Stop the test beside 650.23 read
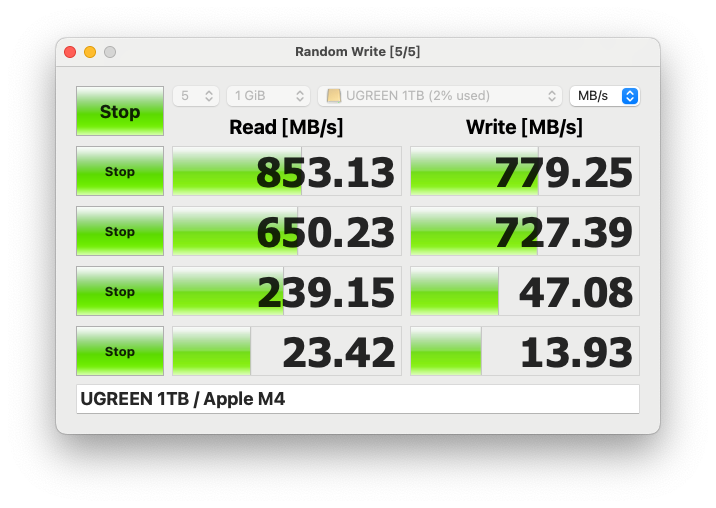 (120, 231)
